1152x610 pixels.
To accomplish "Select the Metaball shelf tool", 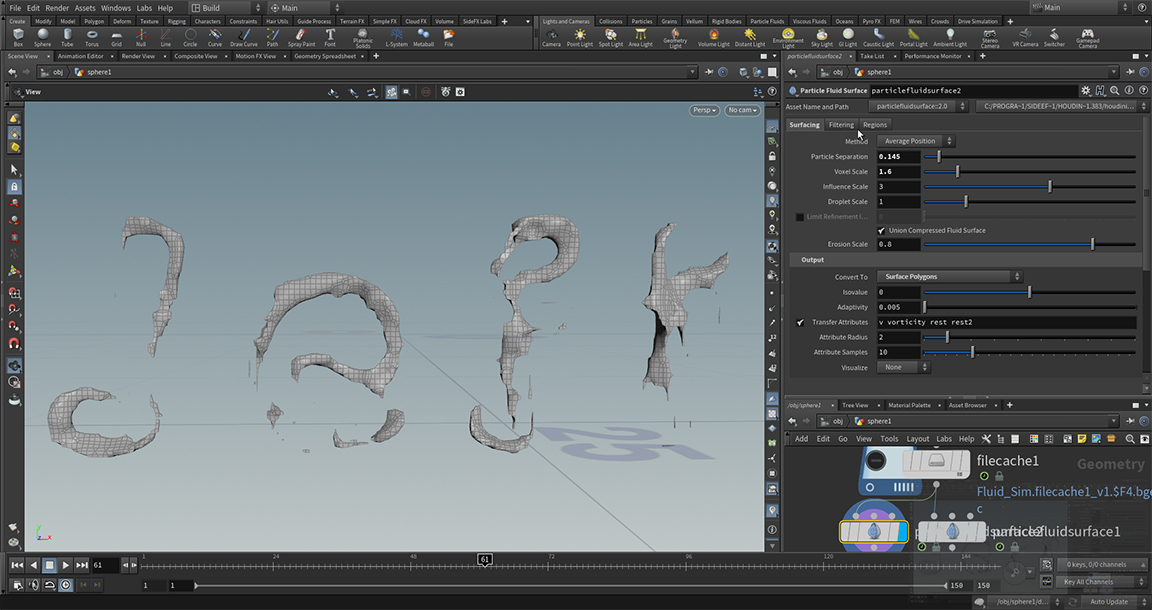I will click(x=423, y=37).
